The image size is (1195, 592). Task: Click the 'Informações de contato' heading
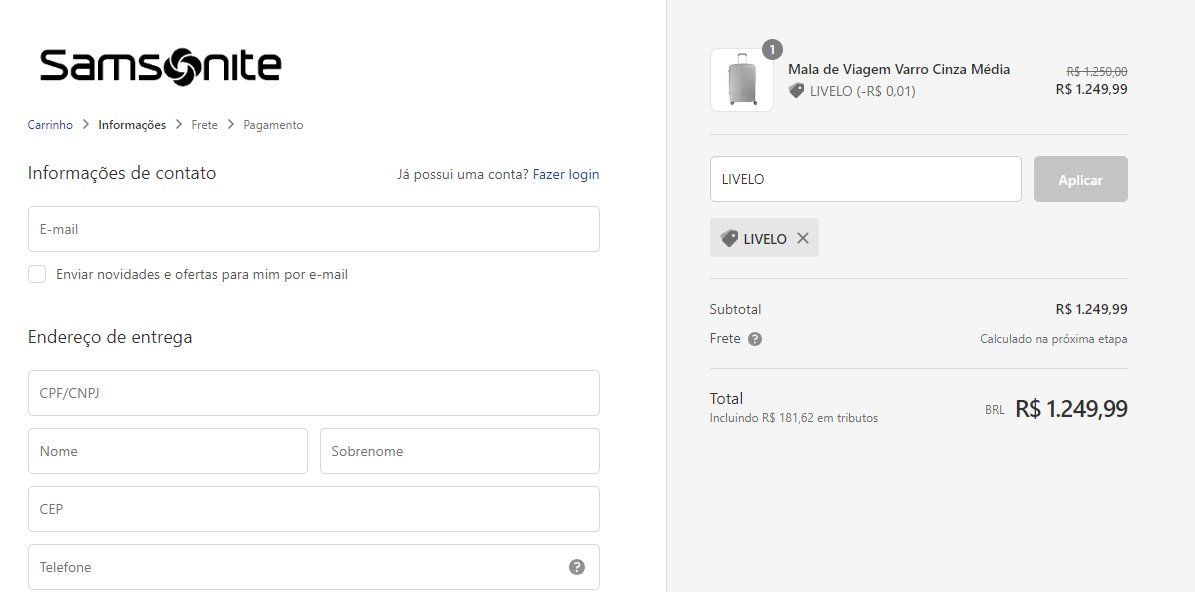click(x=122, y=173)
